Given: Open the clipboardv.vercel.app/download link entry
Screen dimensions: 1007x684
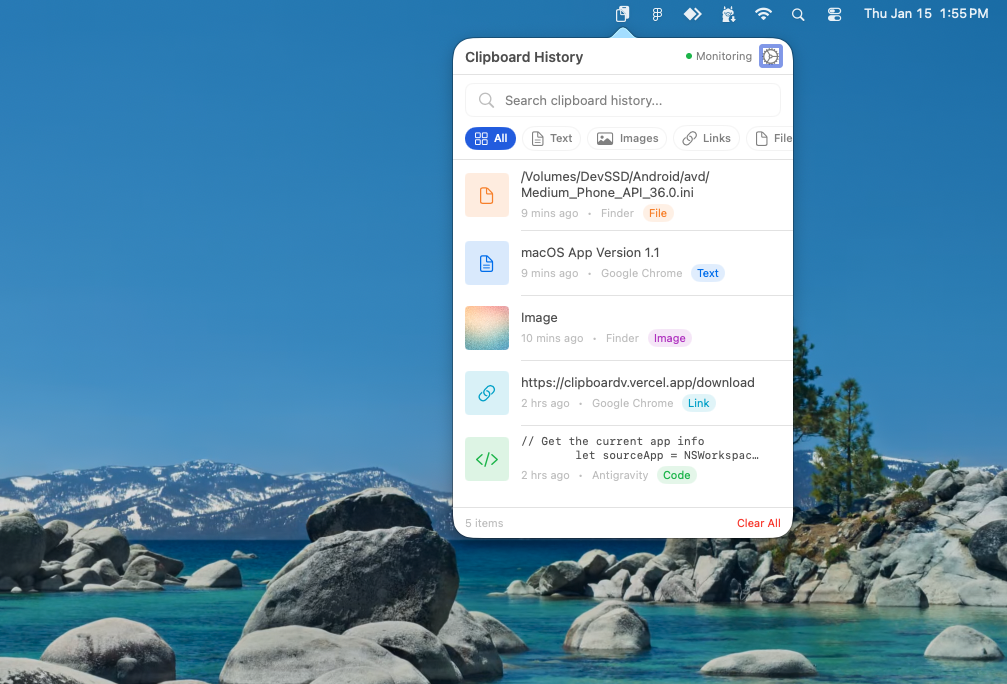Looking at the screenshot, I should coord(637,382).
